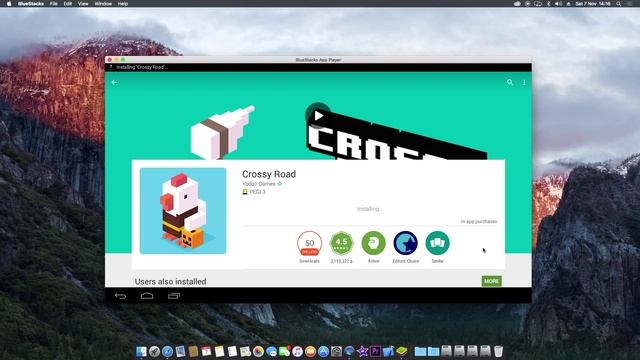Go back with the Play Store arrow

click(x=114, y=82)
